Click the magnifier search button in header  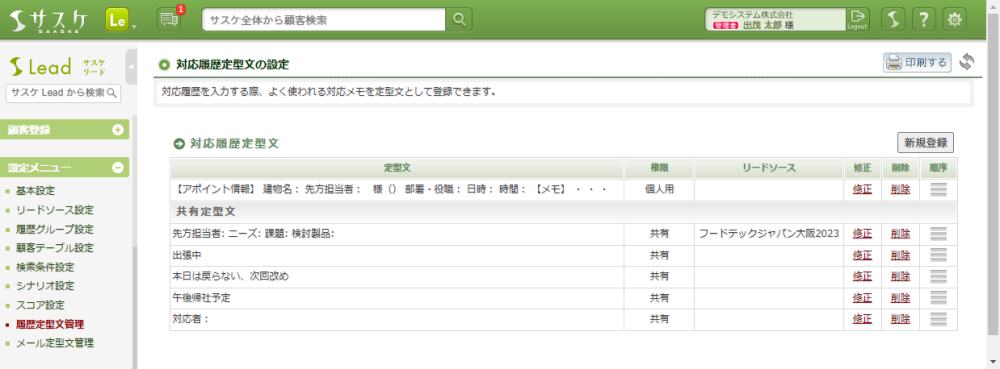[459, 20]
